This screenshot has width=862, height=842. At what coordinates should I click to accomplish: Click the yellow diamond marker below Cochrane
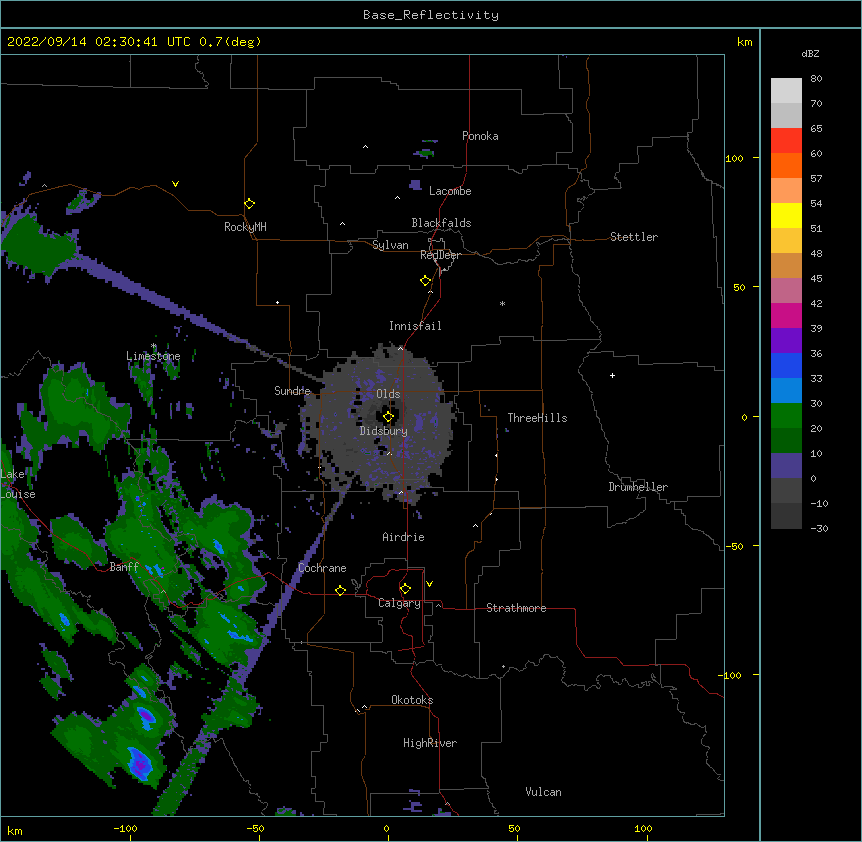tap(340, 590)
